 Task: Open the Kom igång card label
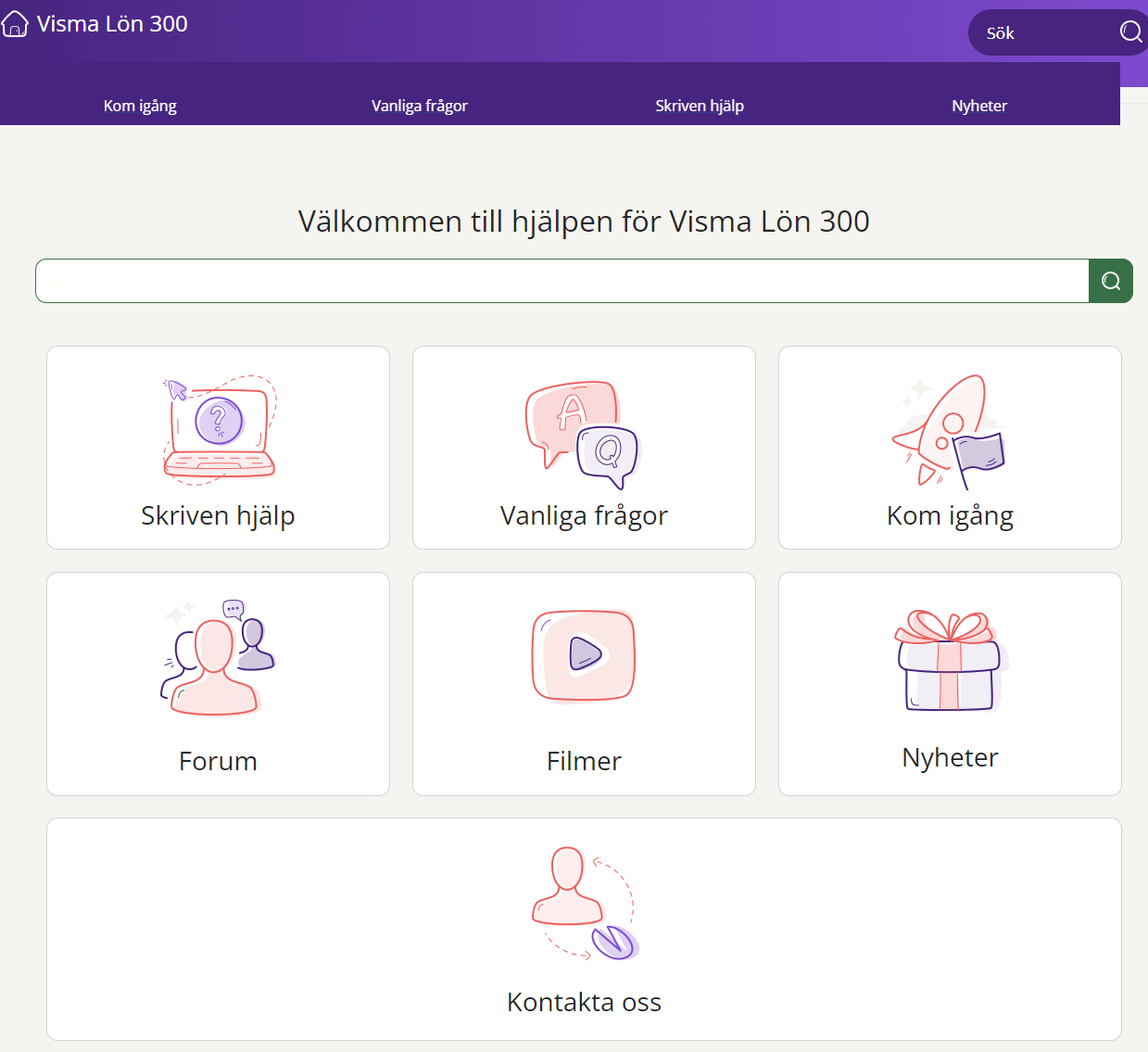[950, 515]
